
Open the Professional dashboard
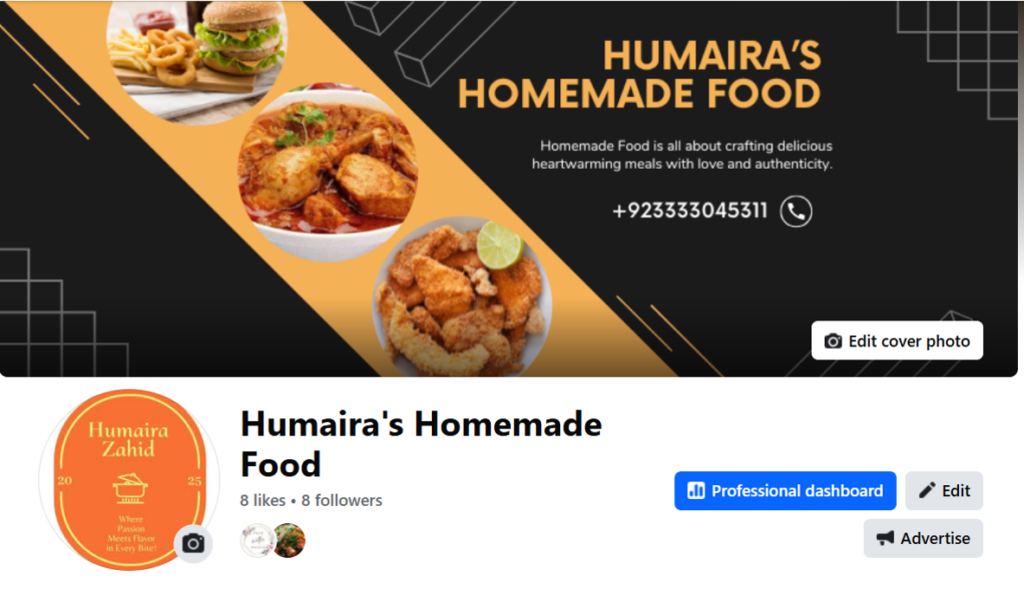coord(785,490)
